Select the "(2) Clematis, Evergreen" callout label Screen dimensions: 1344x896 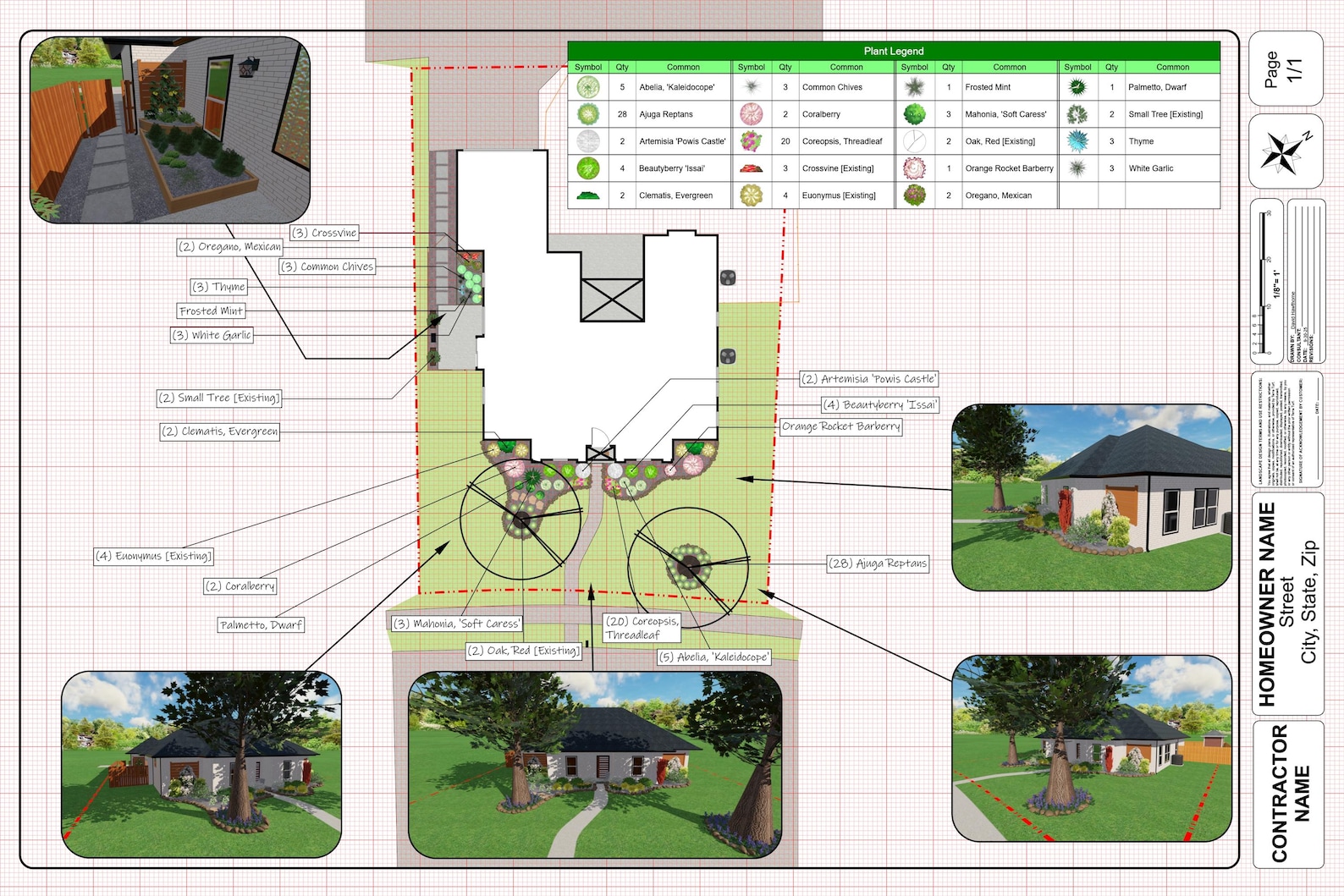(220, 432)
